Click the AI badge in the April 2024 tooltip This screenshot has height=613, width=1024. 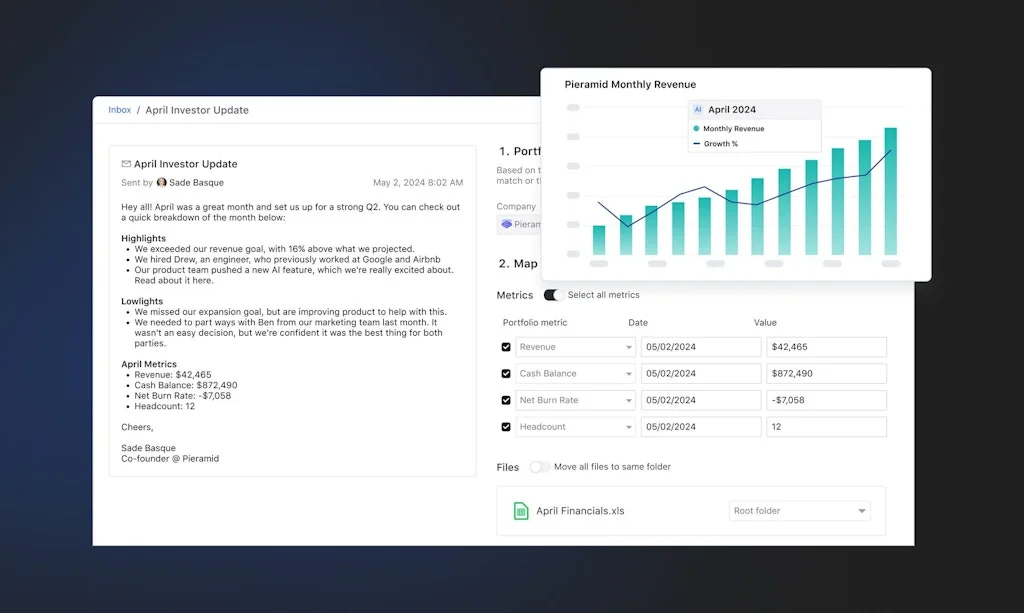tap(696, 109)
